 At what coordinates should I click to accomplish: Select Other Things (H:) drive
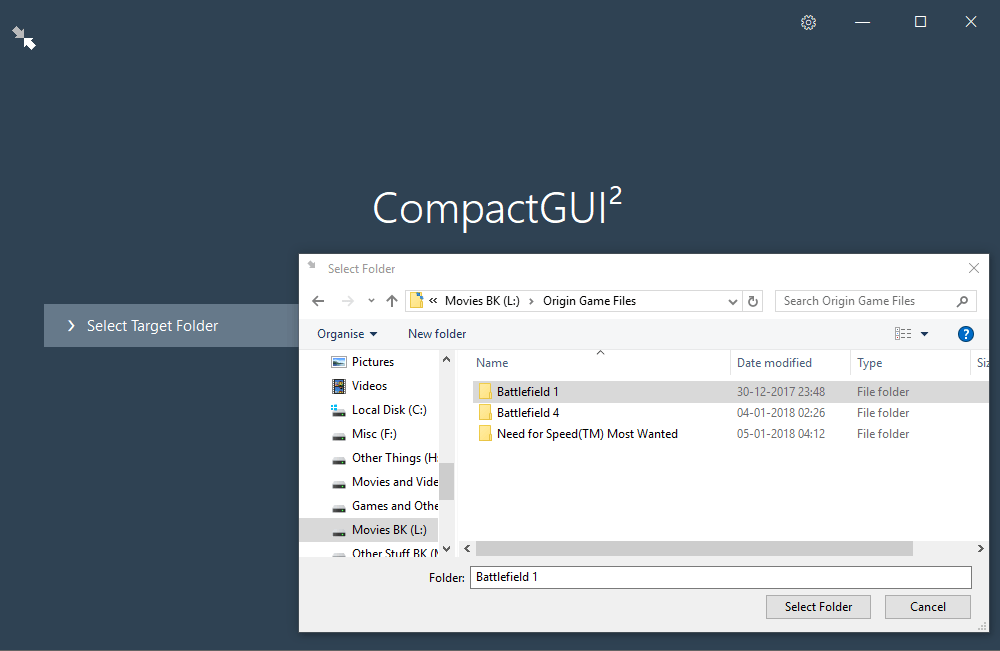(394, 458)
